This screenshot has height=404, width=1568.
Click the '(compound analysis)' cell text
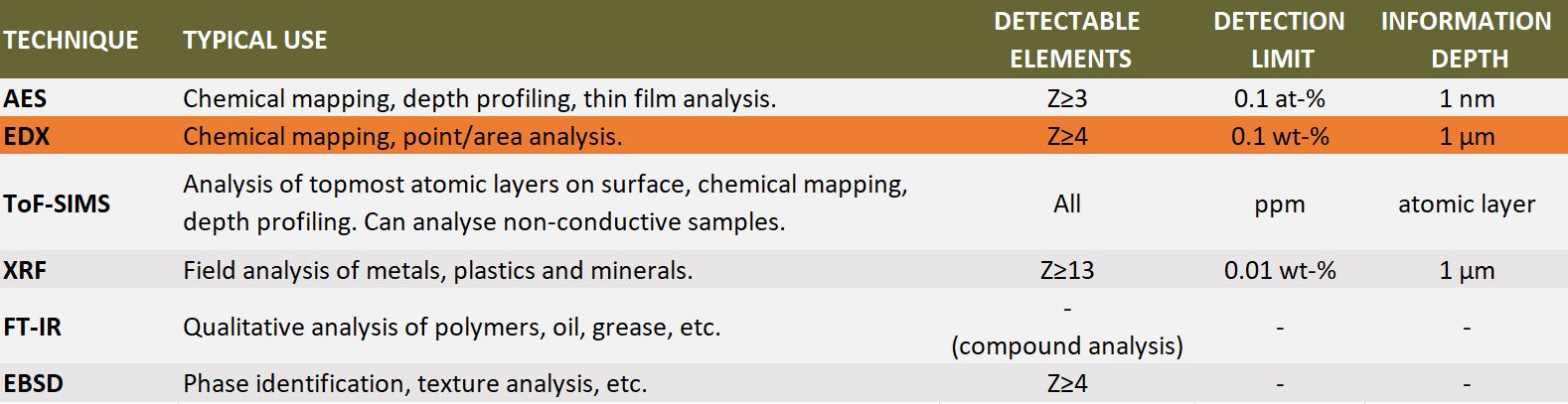1067,345
